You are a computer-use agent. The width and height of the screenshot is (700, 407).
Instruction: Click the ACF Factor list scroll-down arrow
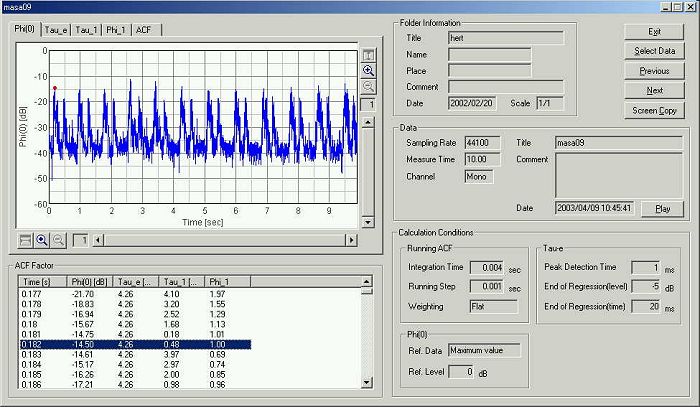point(367,382)
